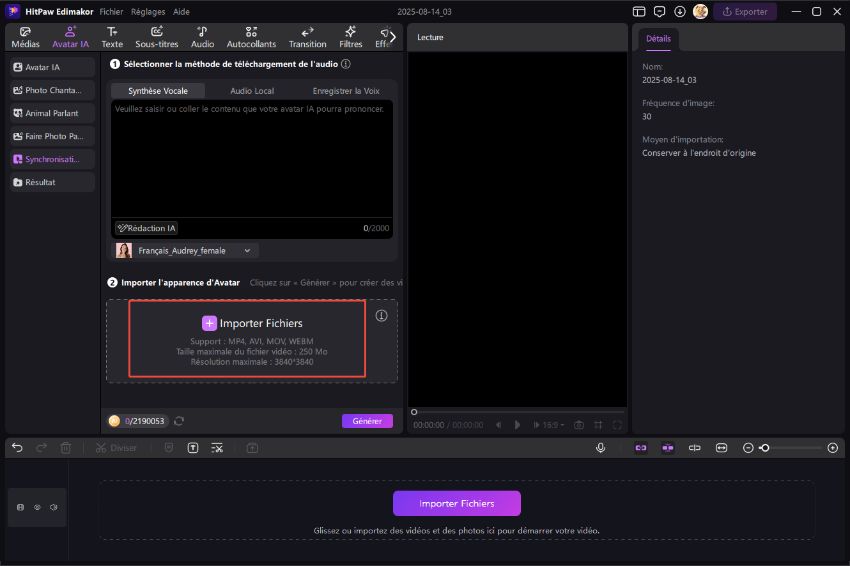Viewport: 850px width, 566px height.
Task: Click the add text icon in timeline toolbar
Action: coord(193,448)
